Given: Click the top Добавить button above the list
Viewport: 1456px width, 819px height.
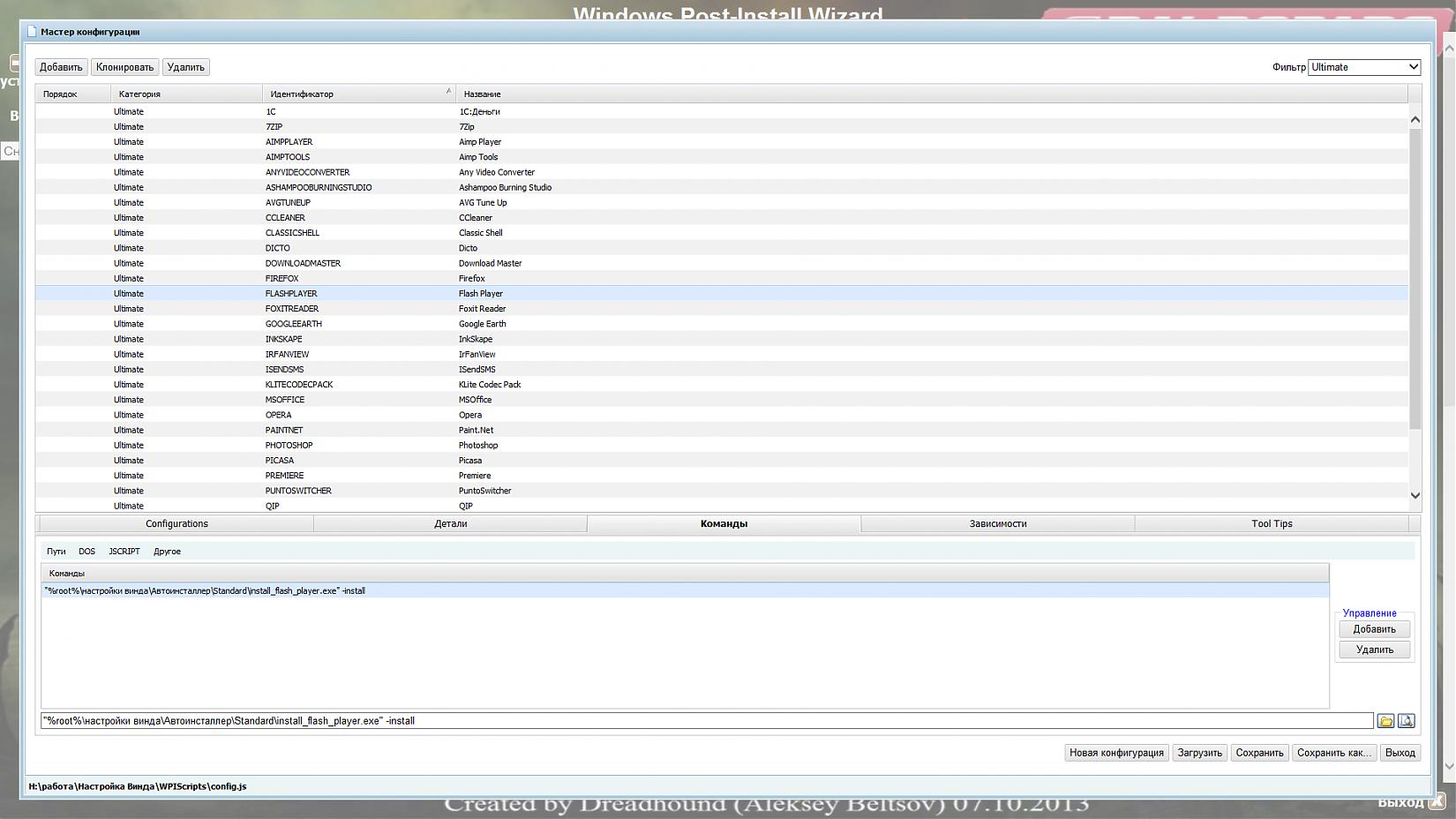Looking at the screenshot, I should (x=61, y=67).
